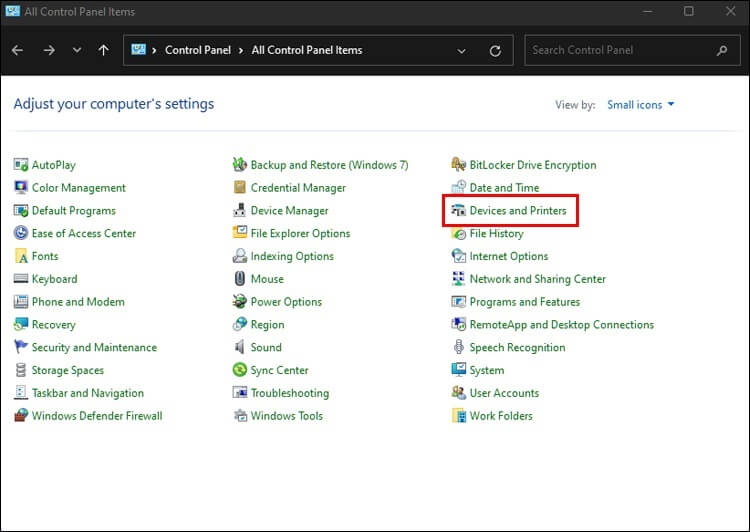
Task: Open the Programs and Features link
Action: pyautogui.click(x=525, y=302)
